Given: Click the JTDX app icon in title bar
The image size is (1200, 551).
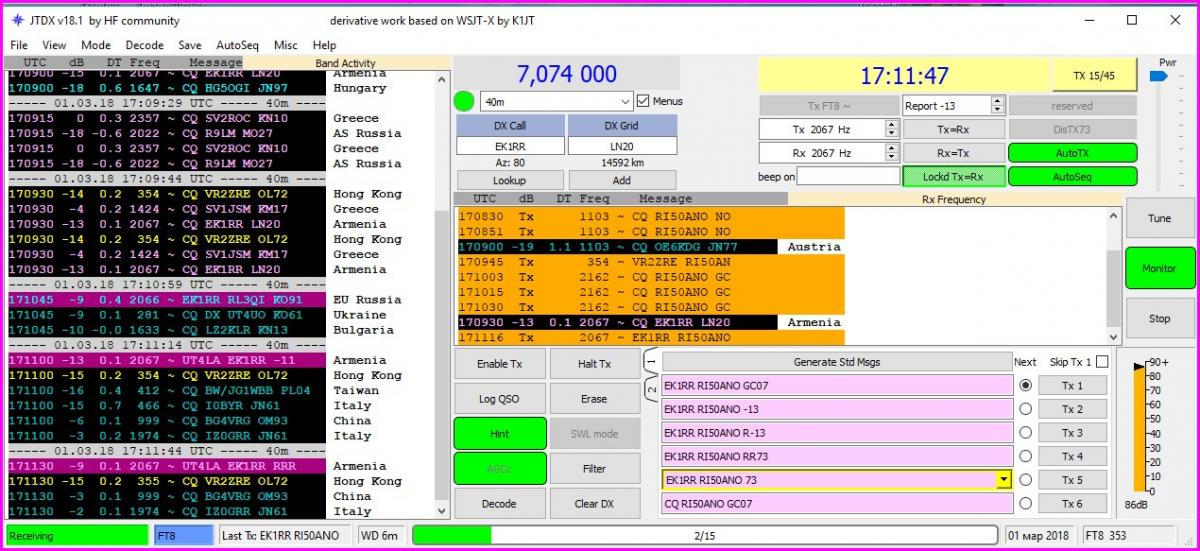Looking at the screenshot, I should point(17,20).
